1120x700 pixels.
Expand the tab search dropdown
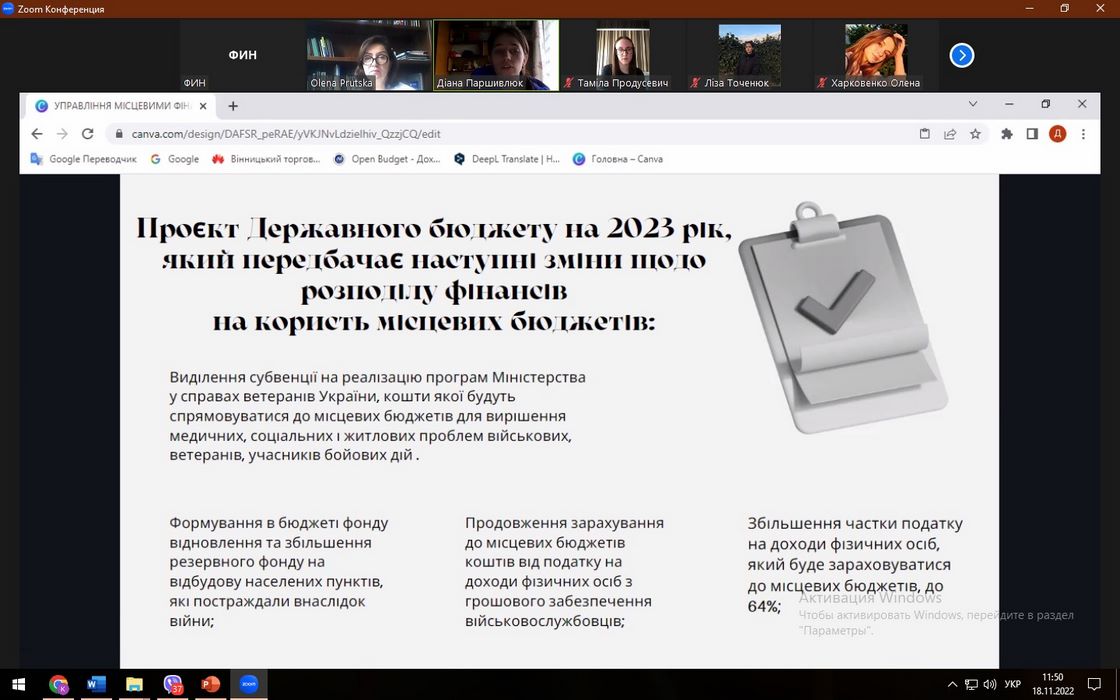tap(973, 104)
